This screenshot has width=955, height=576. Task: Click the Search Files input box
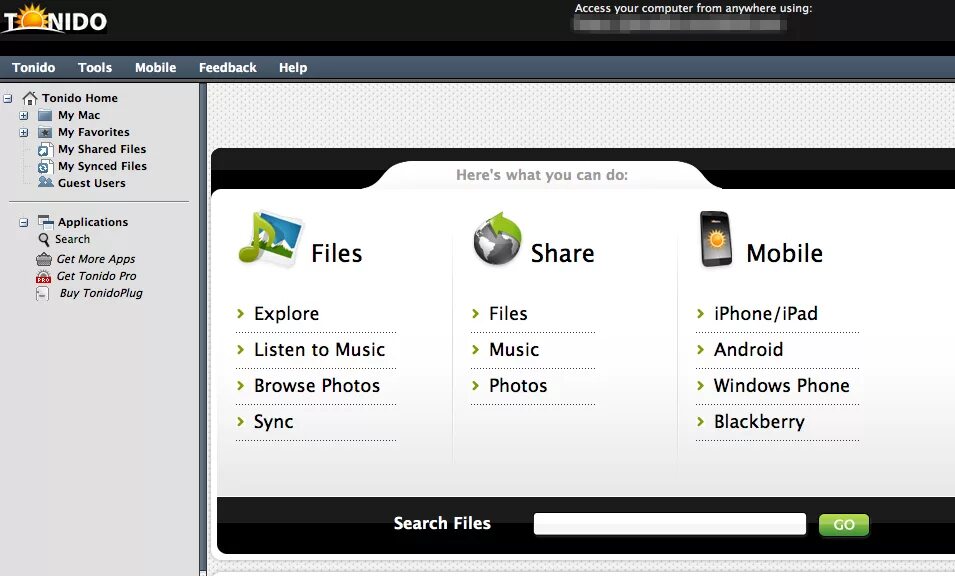pyautogui.click(x=669, y=524)
